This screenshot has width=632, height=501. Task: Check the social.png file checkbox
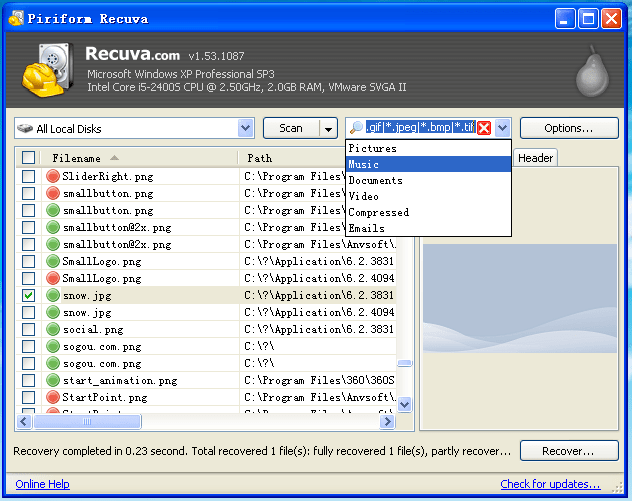pyautogui.click(x=28, y=330)
